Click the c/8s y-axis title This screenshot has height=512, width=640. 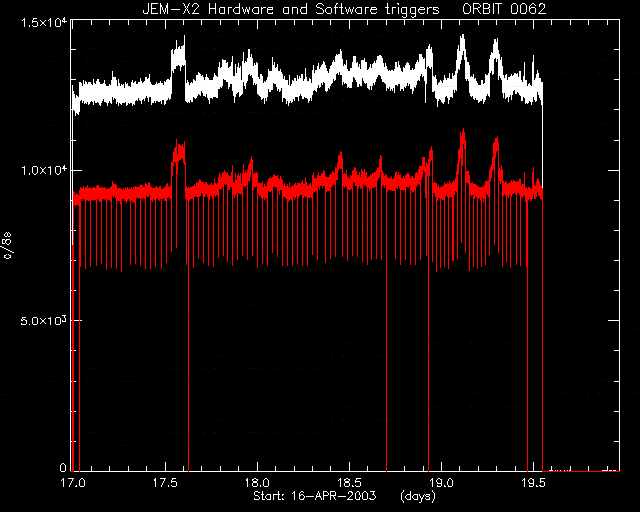8,246
